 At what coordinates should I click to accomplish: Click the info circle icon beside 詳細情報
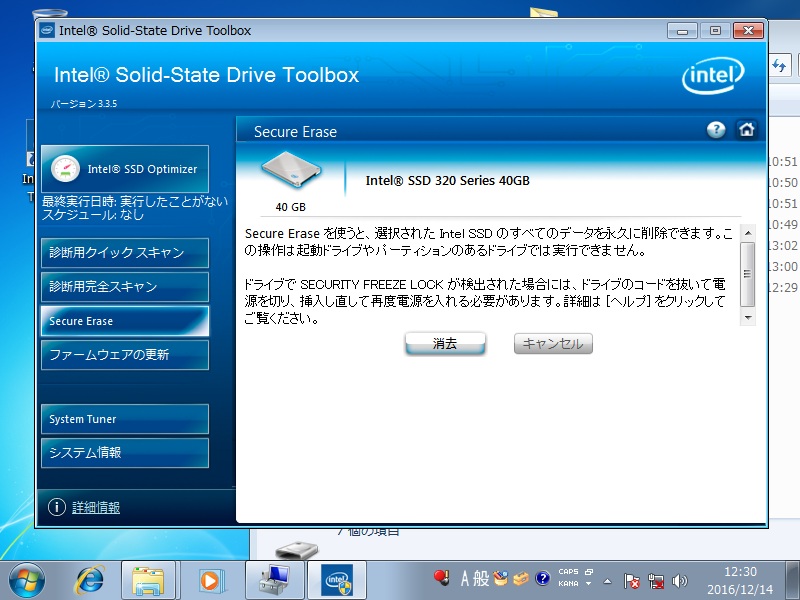click(x=57, y=507)
